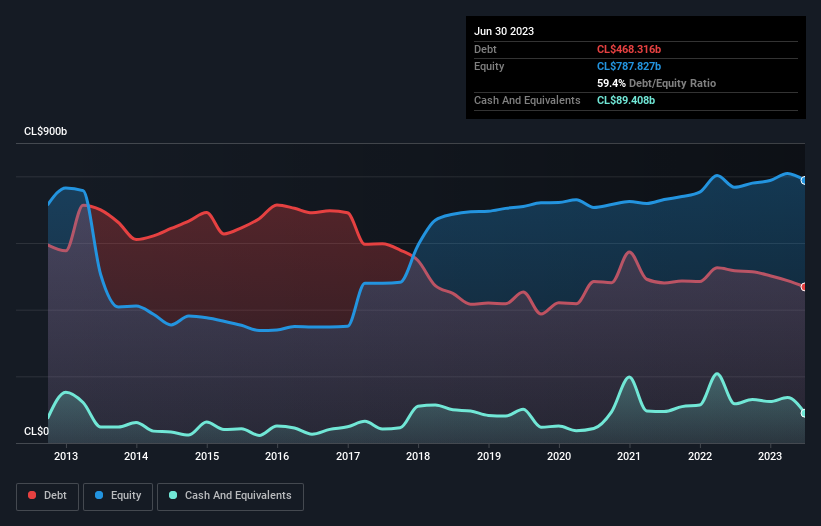821x526 pixels.
Task: Select the Equity endpoint marker on blue line
Action: pos(804,181)
